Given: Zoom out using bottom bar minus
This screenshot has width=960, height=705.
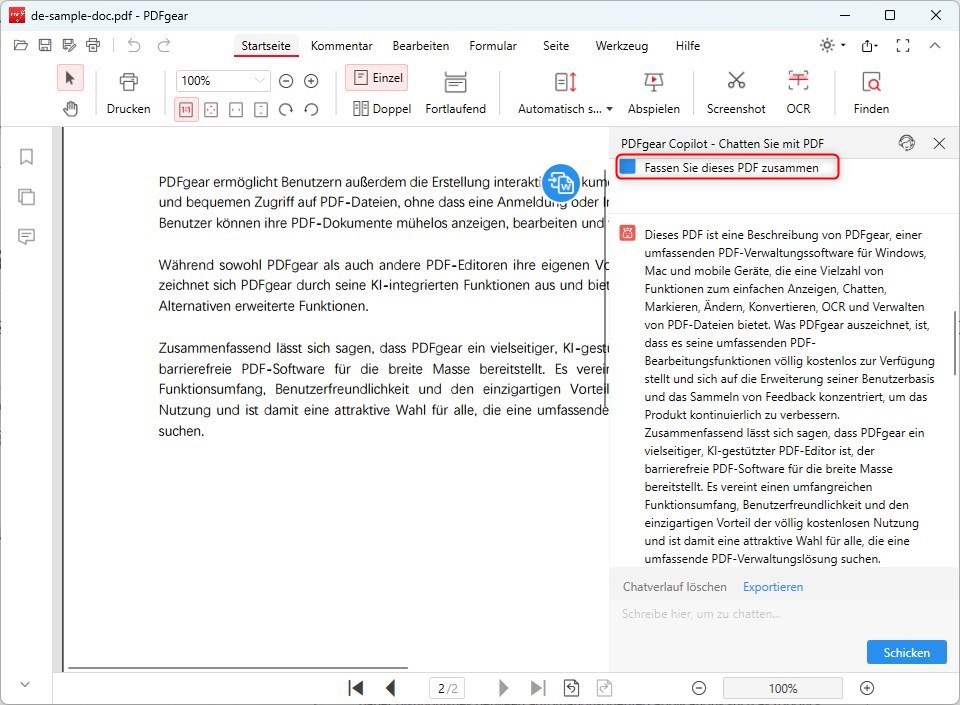Looking at the screenshot, I should [x=699, y=688].
